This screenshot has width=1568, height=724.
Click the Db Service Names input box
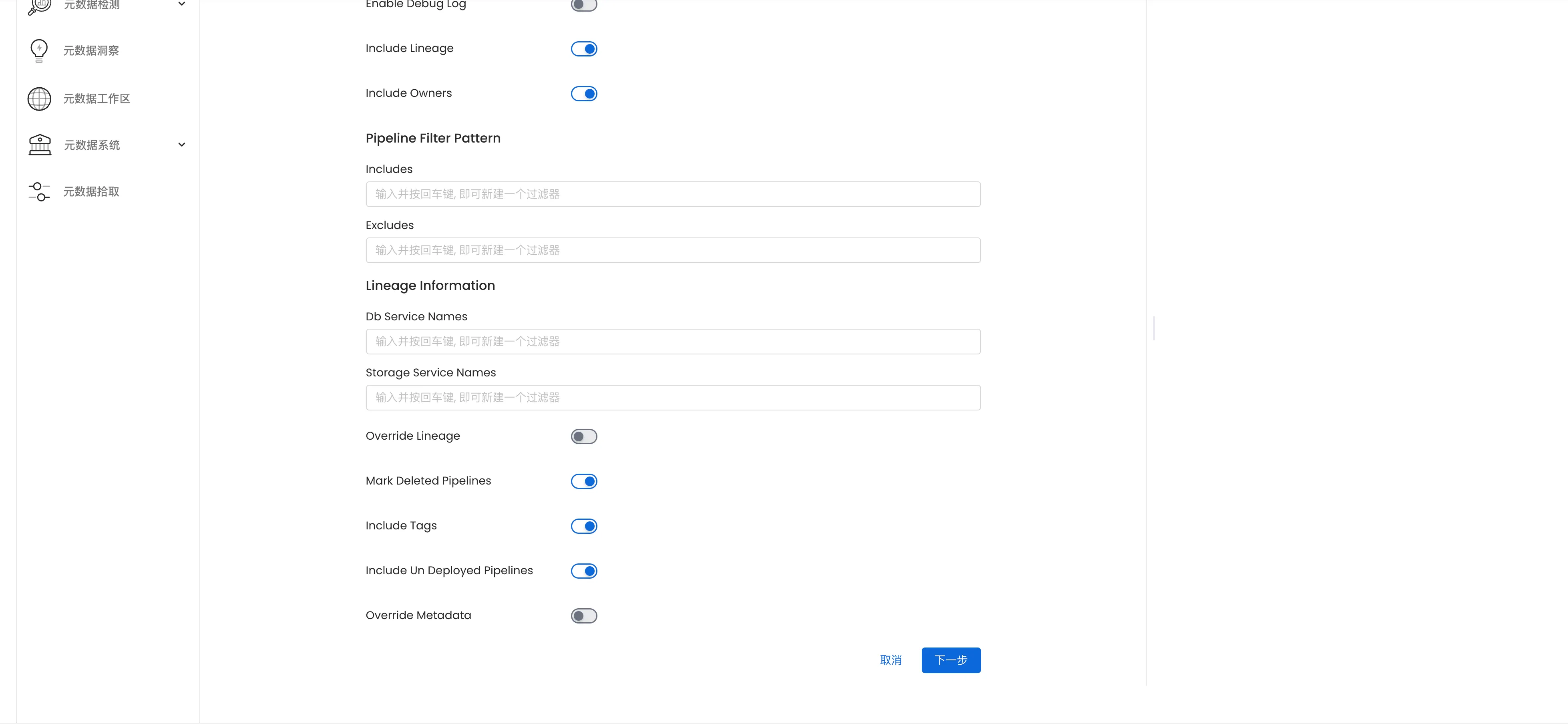pos(673,342)
